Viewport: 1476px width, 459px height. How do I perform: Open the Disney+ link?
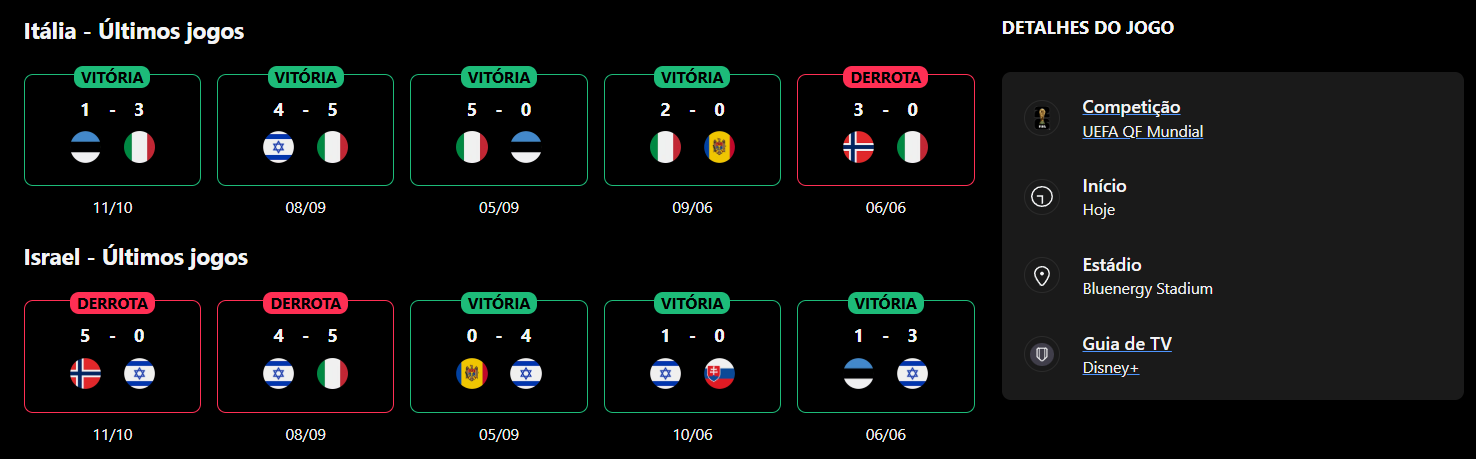coord(1110,368)
